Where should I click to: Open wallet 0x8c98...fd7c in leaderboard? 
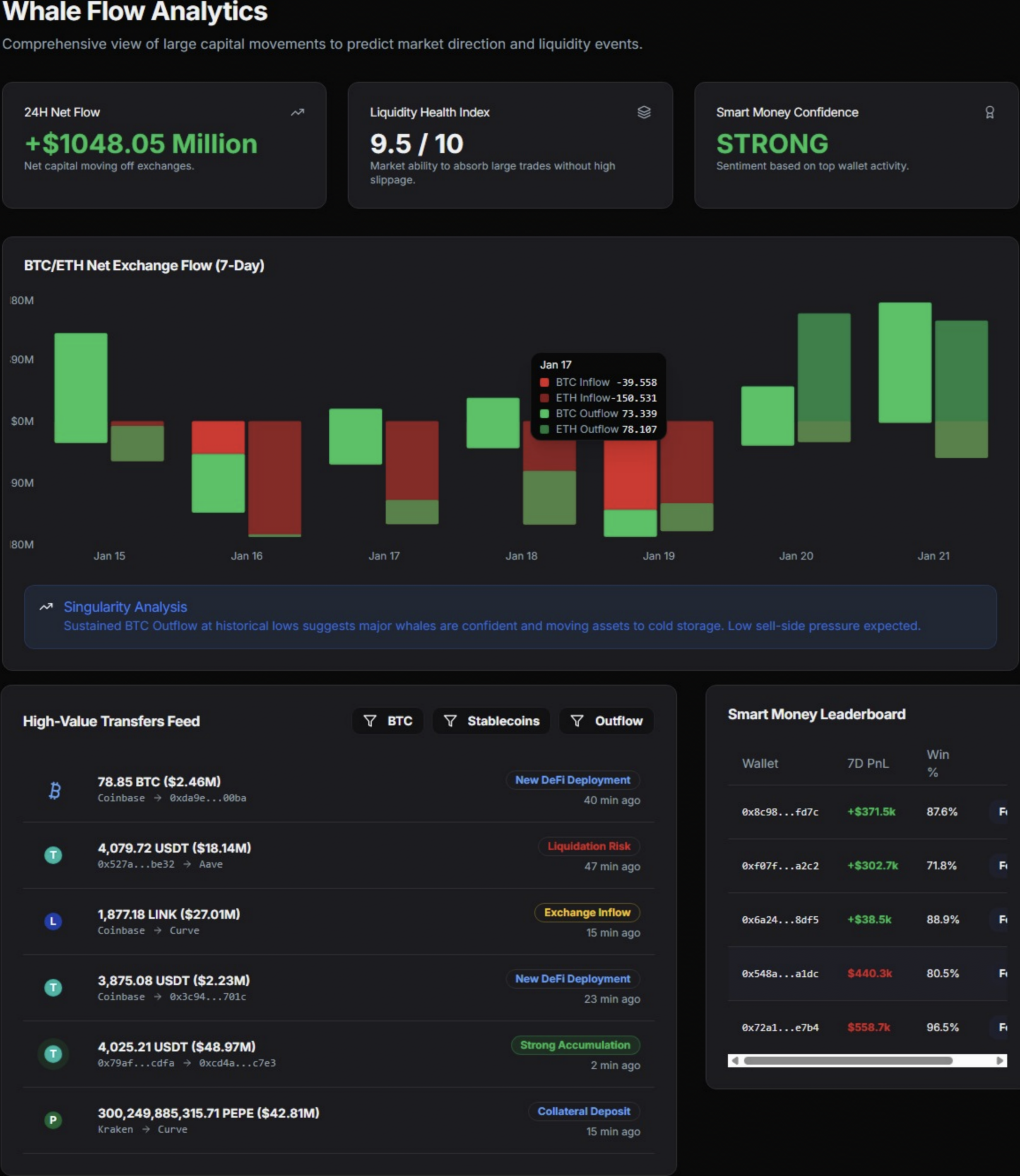pyautogui.click(x=780, y=812)
